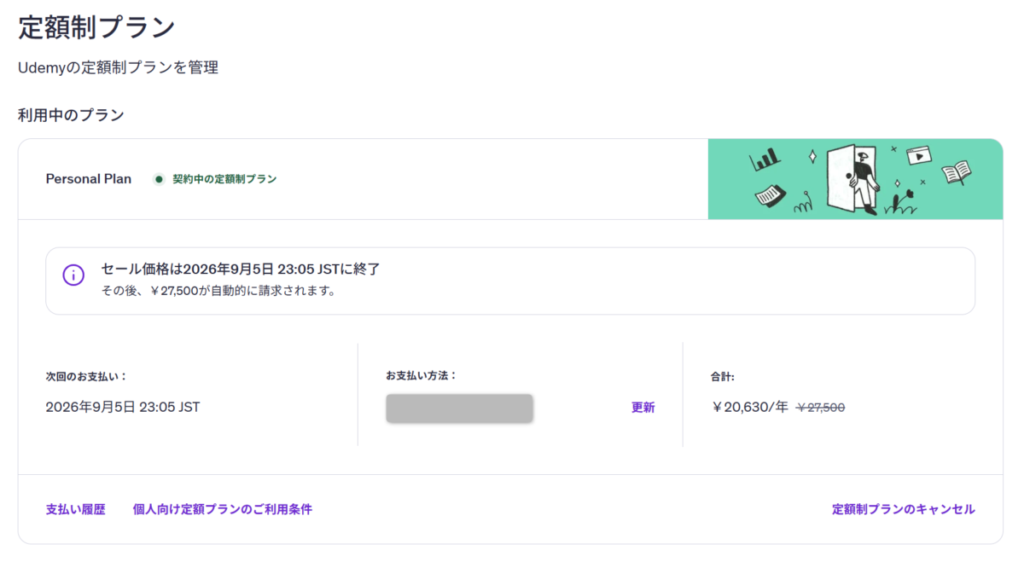Click the strikethrough ¥27,500 original price

point(820,407)
